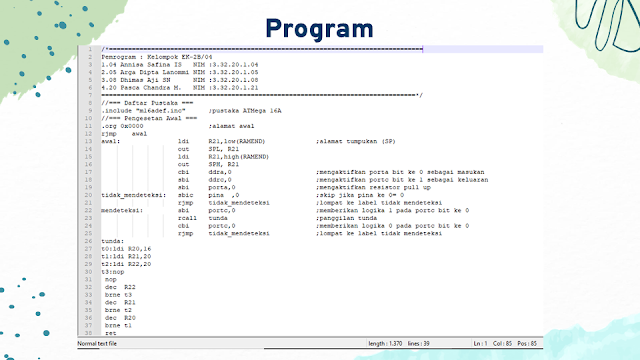Click the "t0:ldi R20,16" line

[x=126, y=249]
